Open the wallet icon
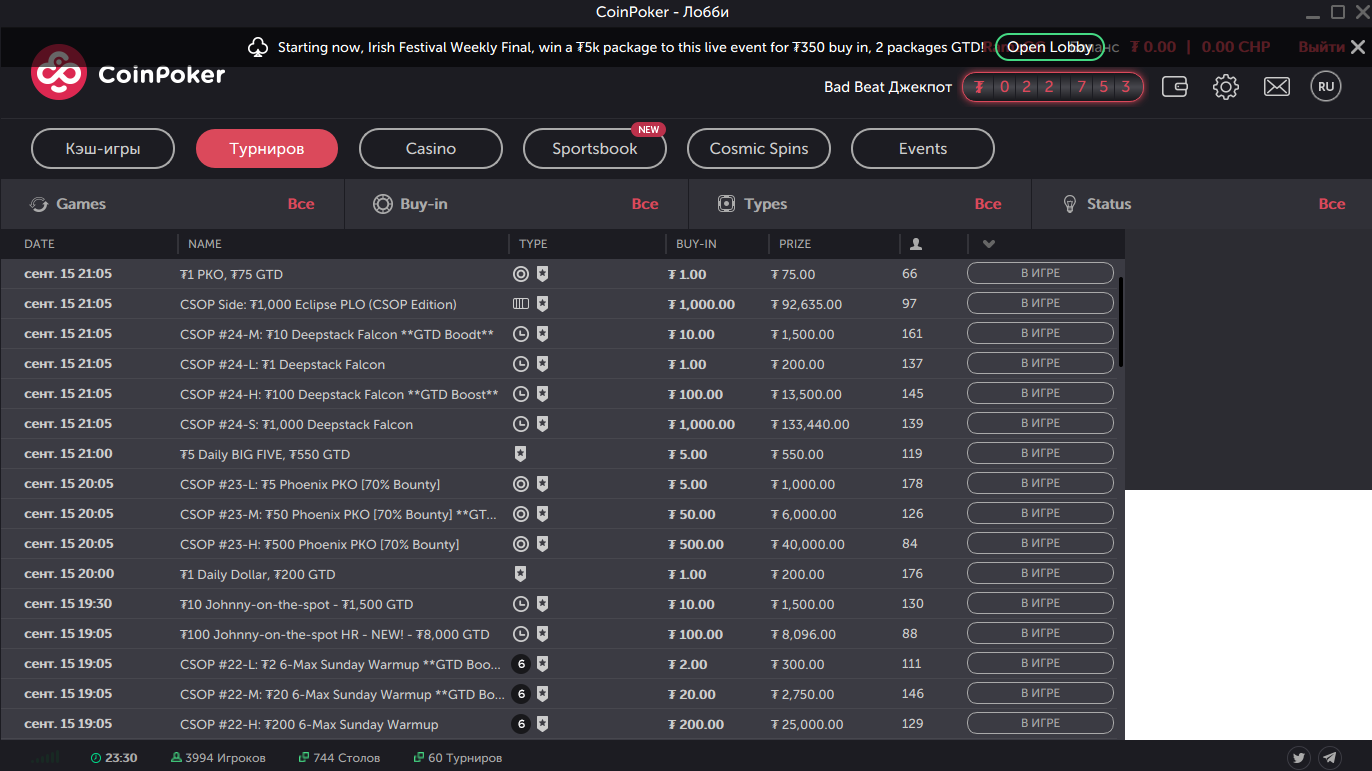The width and height of the screenshot is (1372, 771). [x=1175, y=87]
